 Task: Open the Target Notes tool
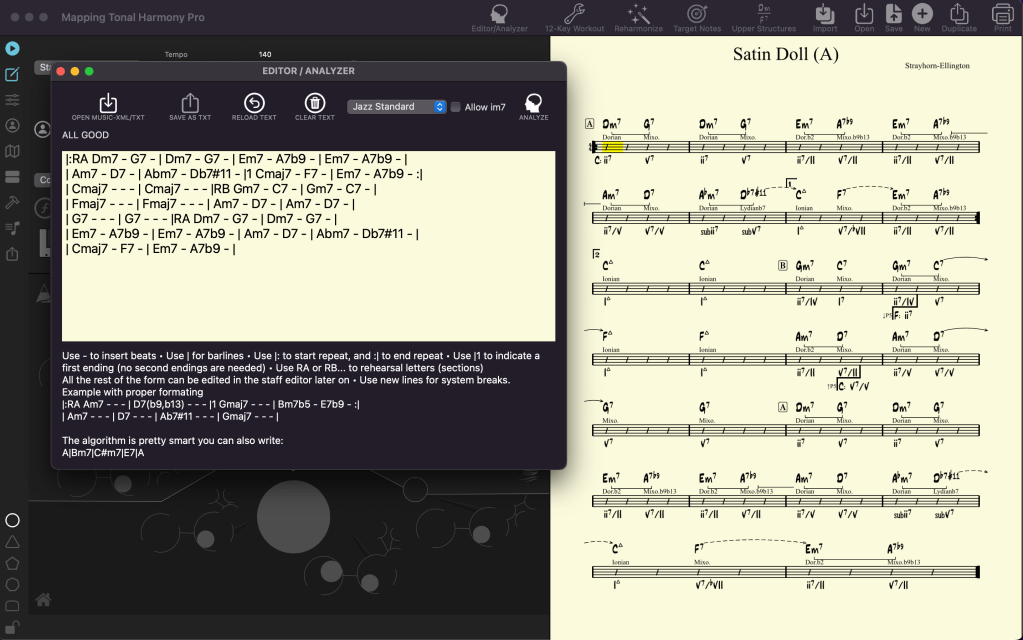point(697,14)
